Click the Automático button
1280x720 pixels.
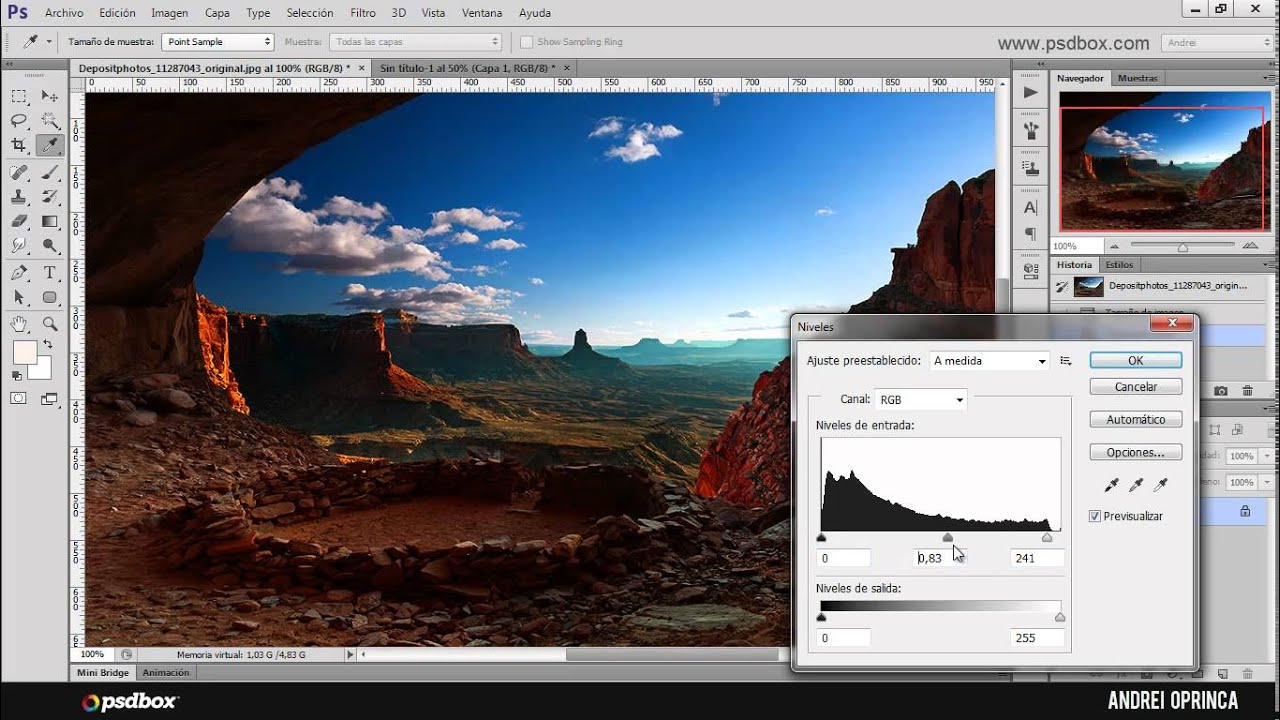click(x=1136, y=419)
